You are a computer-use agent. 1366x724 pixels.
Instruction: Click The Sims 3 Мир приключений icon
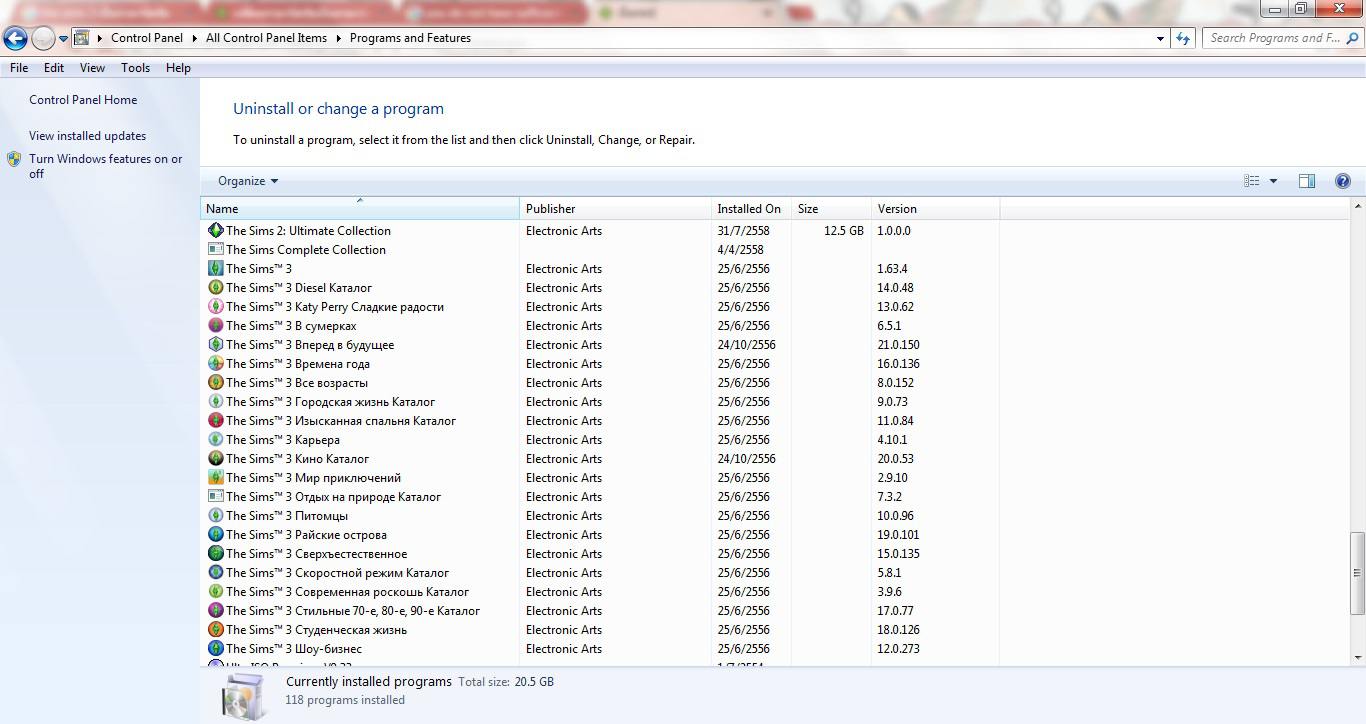[215, 477]
